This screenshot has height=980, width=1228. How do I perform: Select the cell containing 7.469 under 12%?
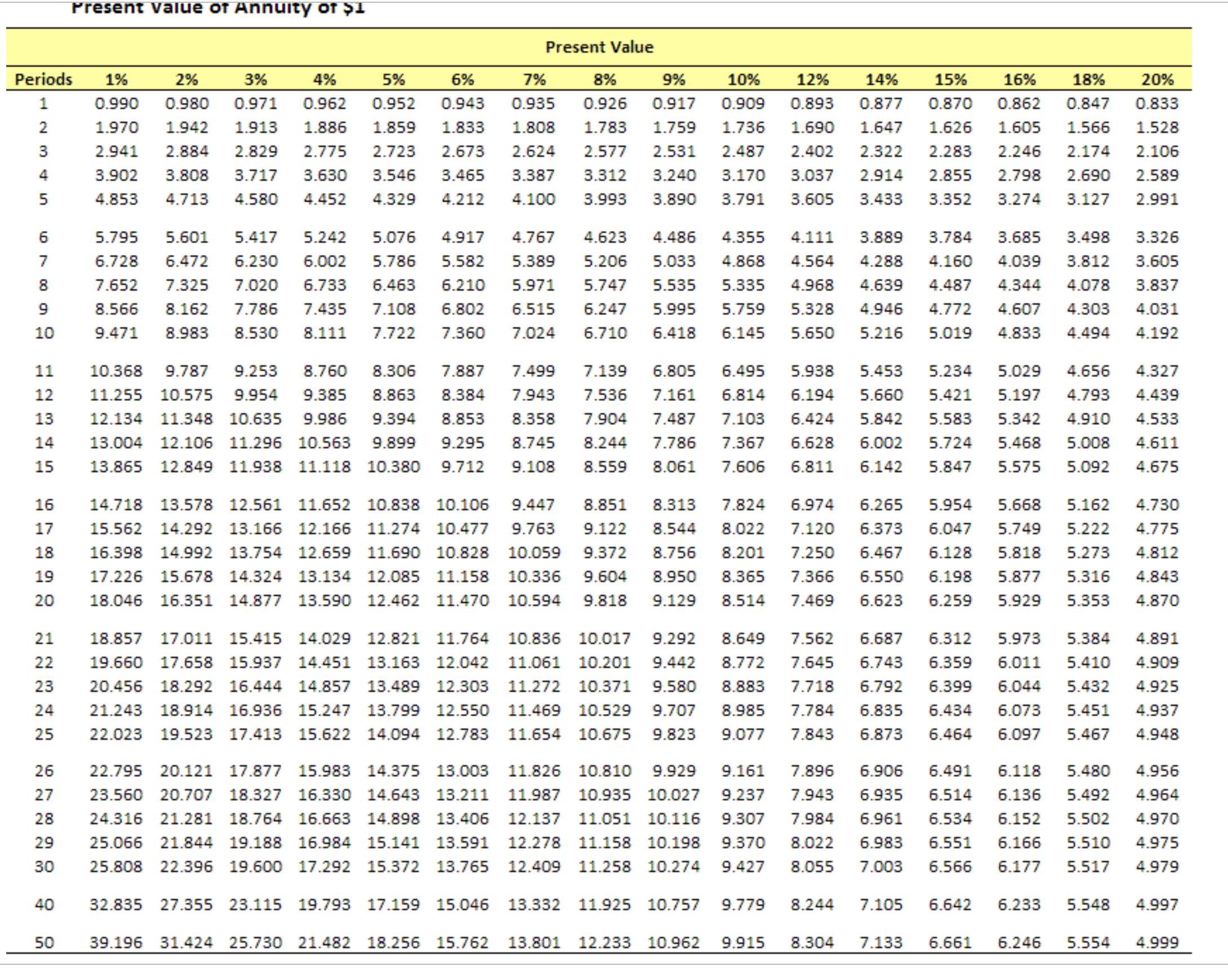(813, 600)
